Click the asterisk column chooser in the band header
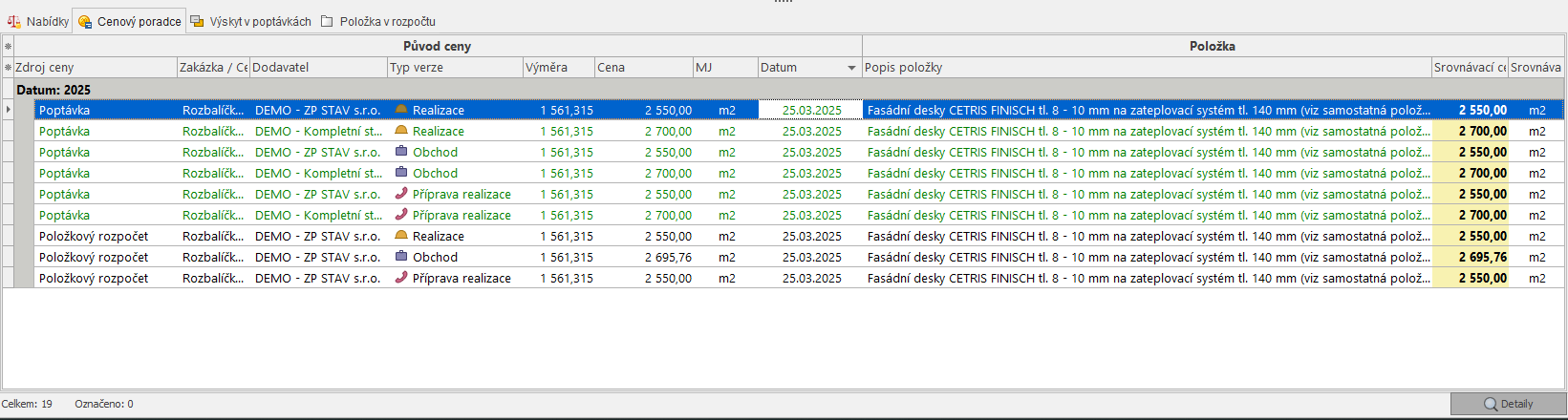The height and width of the screenshot is (420, 1568). tap(8, 46)
